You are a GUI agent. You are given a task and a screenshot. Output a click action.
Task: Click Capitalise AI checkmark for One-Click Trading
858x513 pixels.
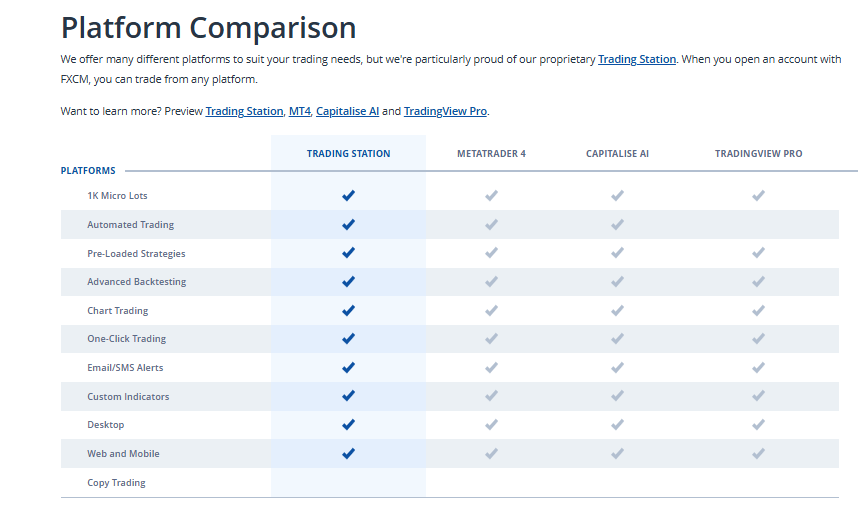tap(617, 339)
